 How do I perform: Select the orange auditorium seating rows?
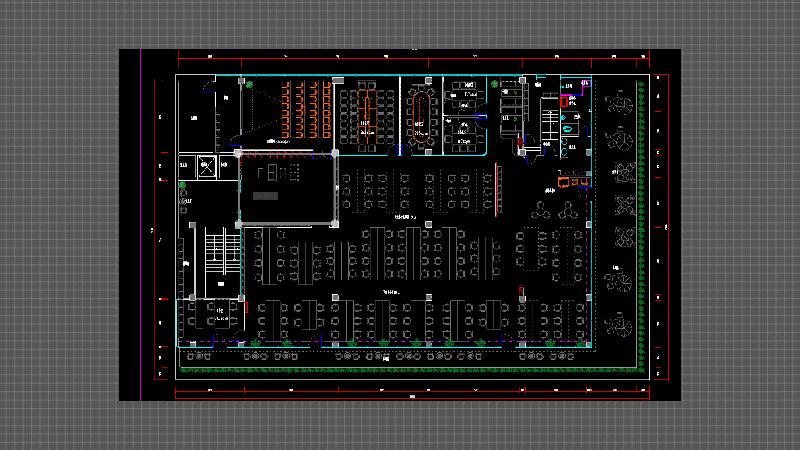point(306,108)
